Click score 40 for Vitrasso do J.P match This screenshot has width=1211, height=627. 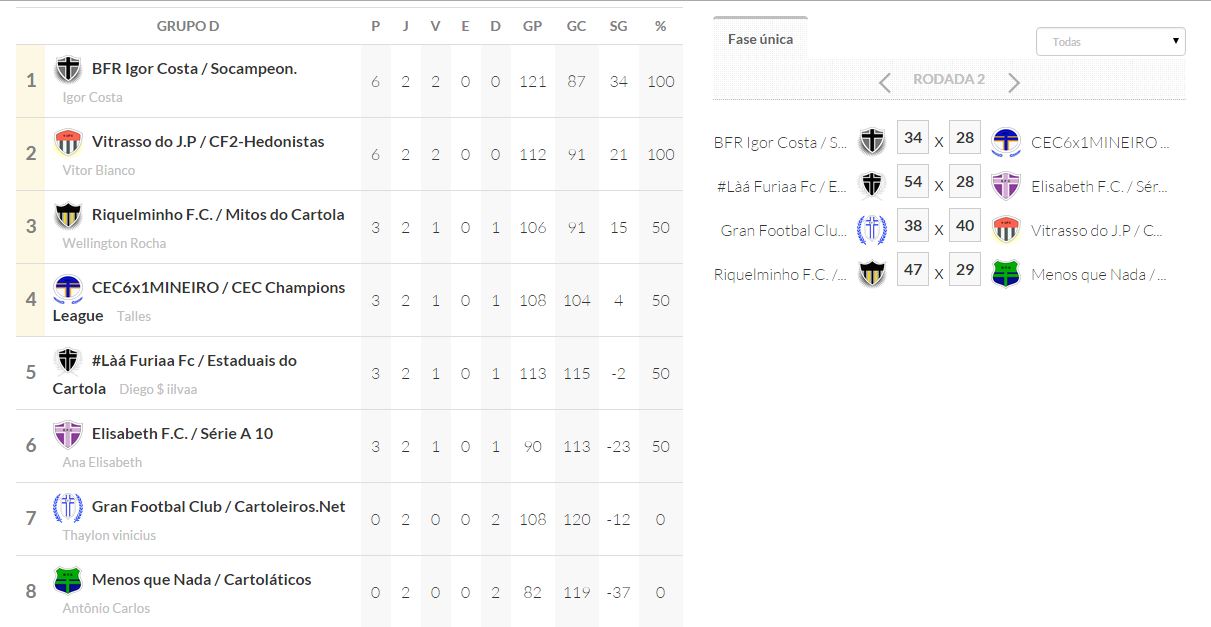(x=965, y=226)
